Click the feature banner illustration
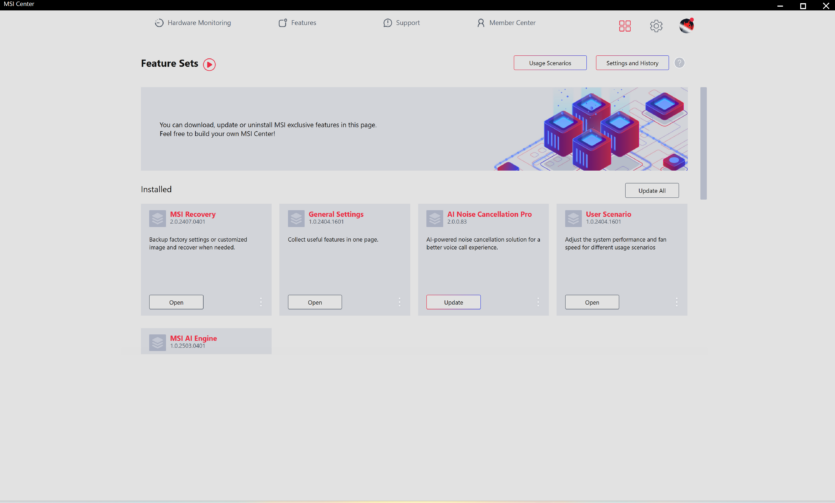835x503 pixels. point(591,129)
